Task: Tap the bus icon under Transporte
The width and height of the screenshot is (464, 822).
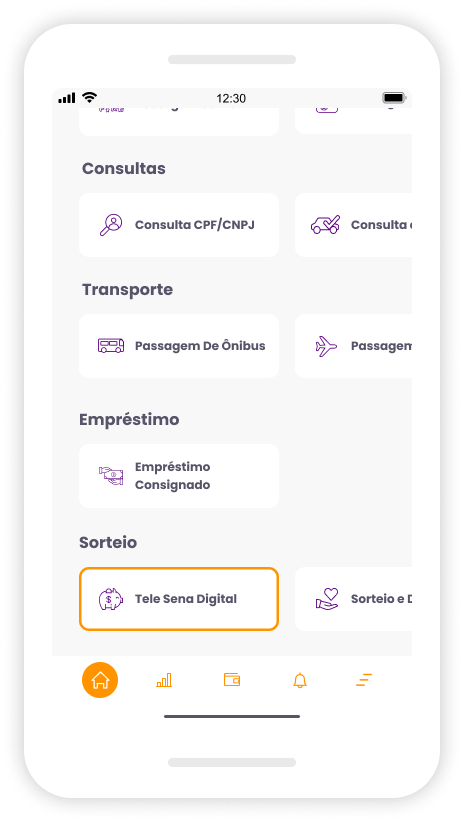Action: [111, 346]
